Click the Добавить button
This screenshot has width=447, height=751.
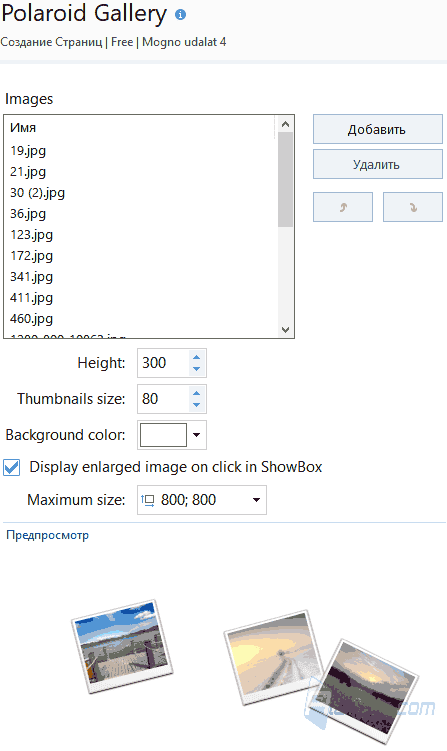378,129
